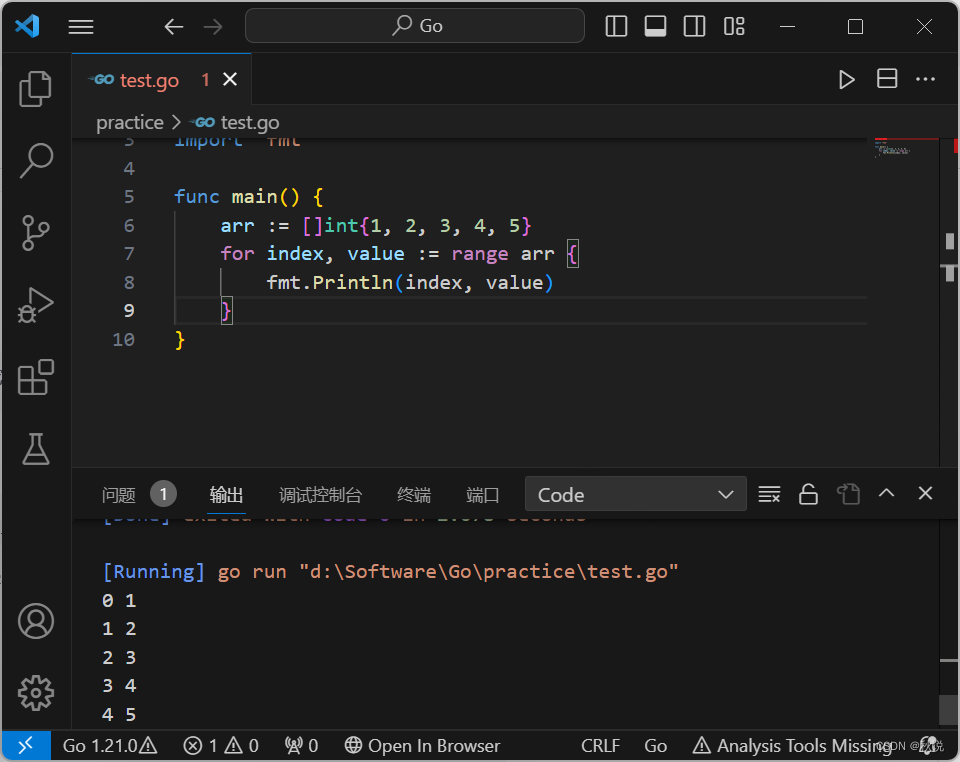Open the Accounts menu
Viewport: 960px width, 762px height.
pyautogui.click(x=36, y=621)
